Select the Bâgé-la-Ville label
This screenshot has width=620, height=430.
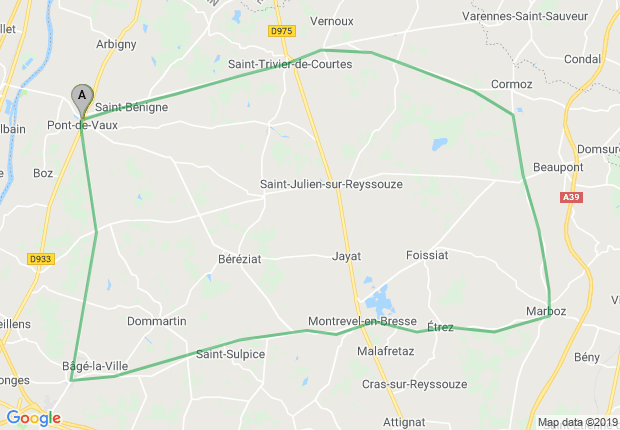(x=95, y=366)
